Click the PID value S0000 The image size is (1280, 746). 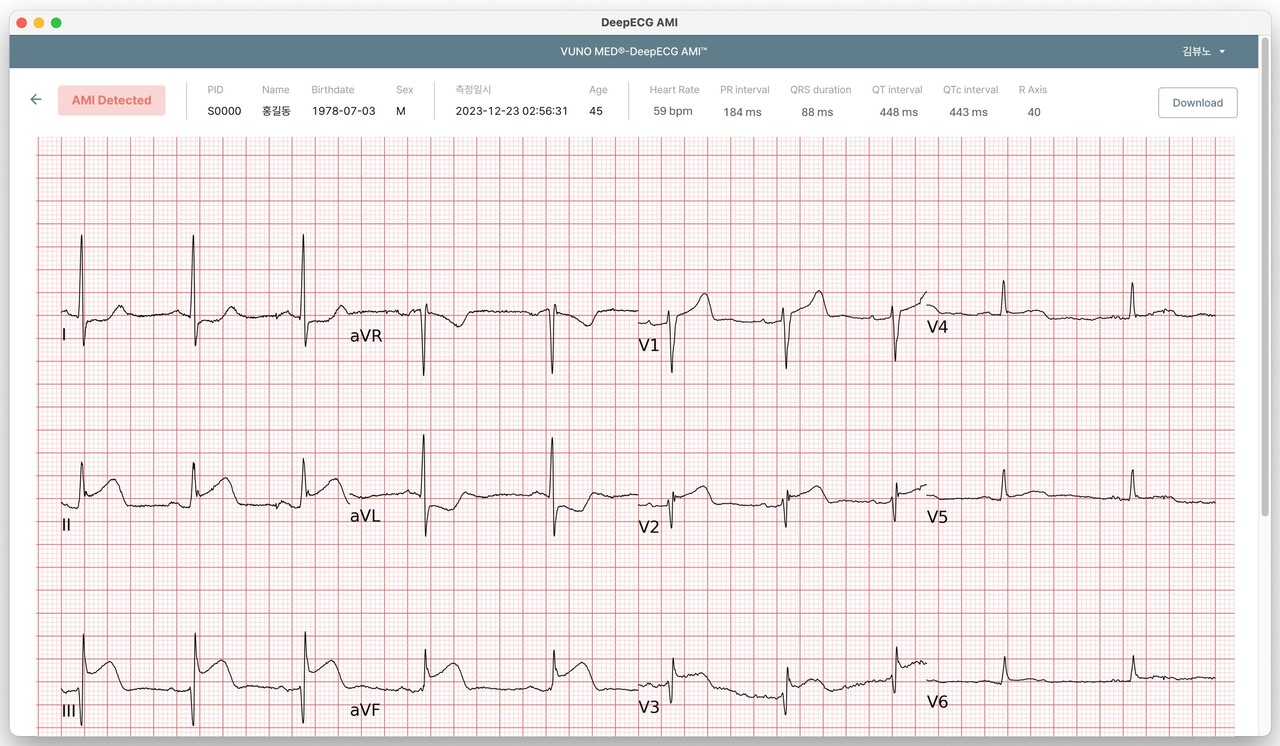coord(223,111)
